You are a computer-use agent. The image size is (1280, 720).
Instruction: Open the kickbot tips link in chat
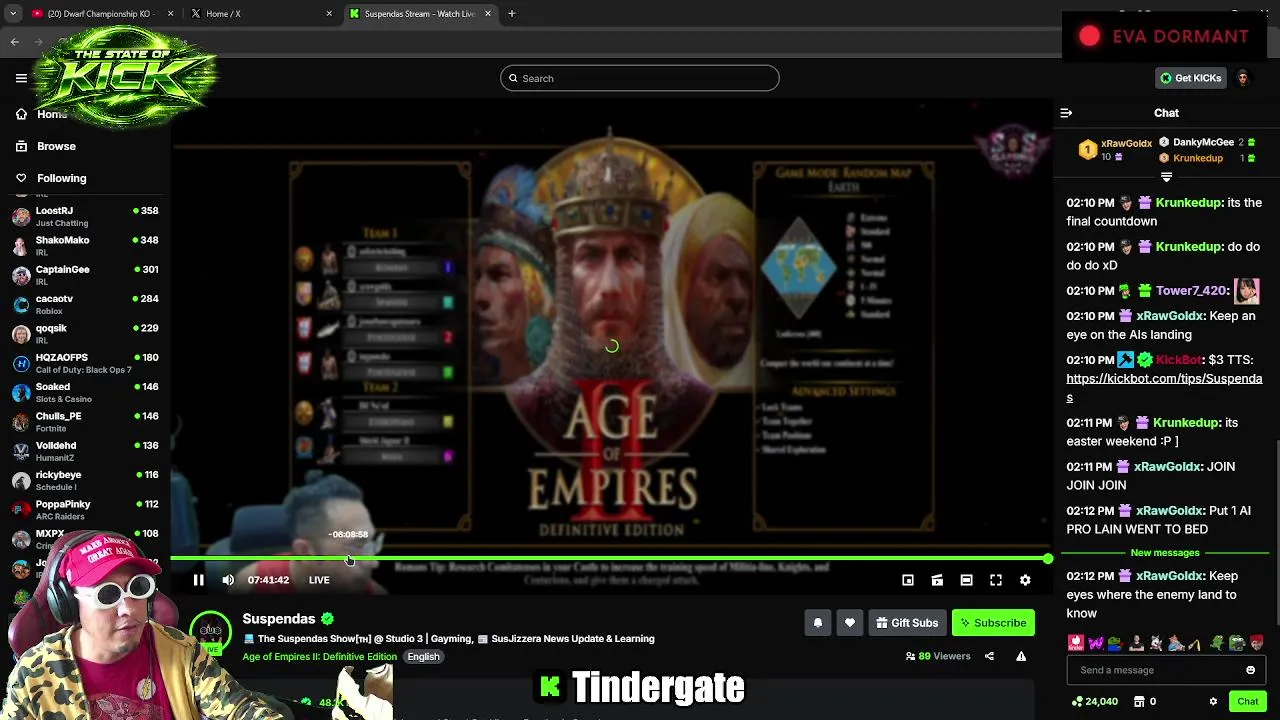tap(1164, 388)
